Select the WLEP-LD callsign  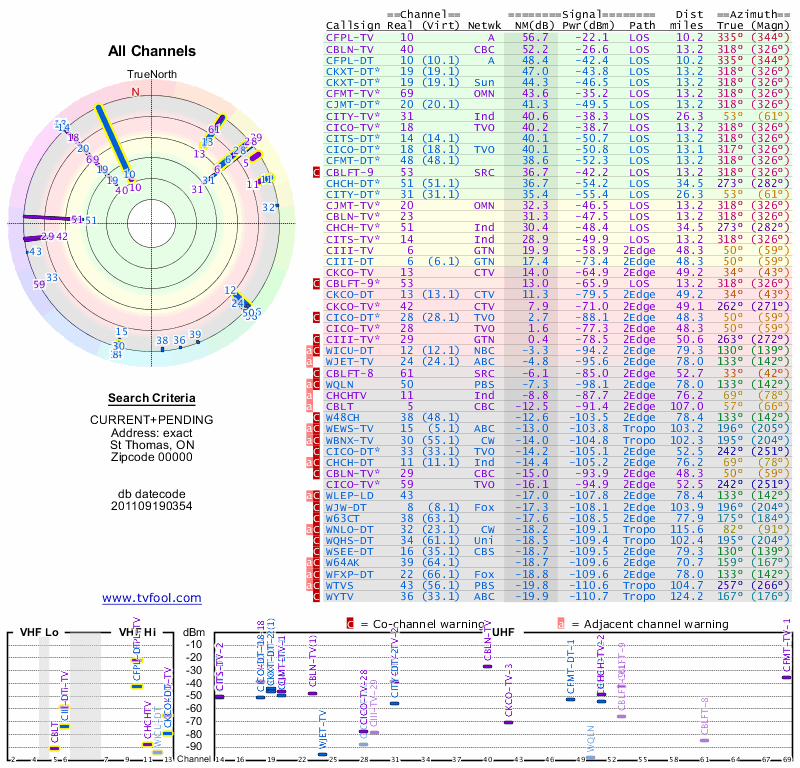[x=349, y=496]
